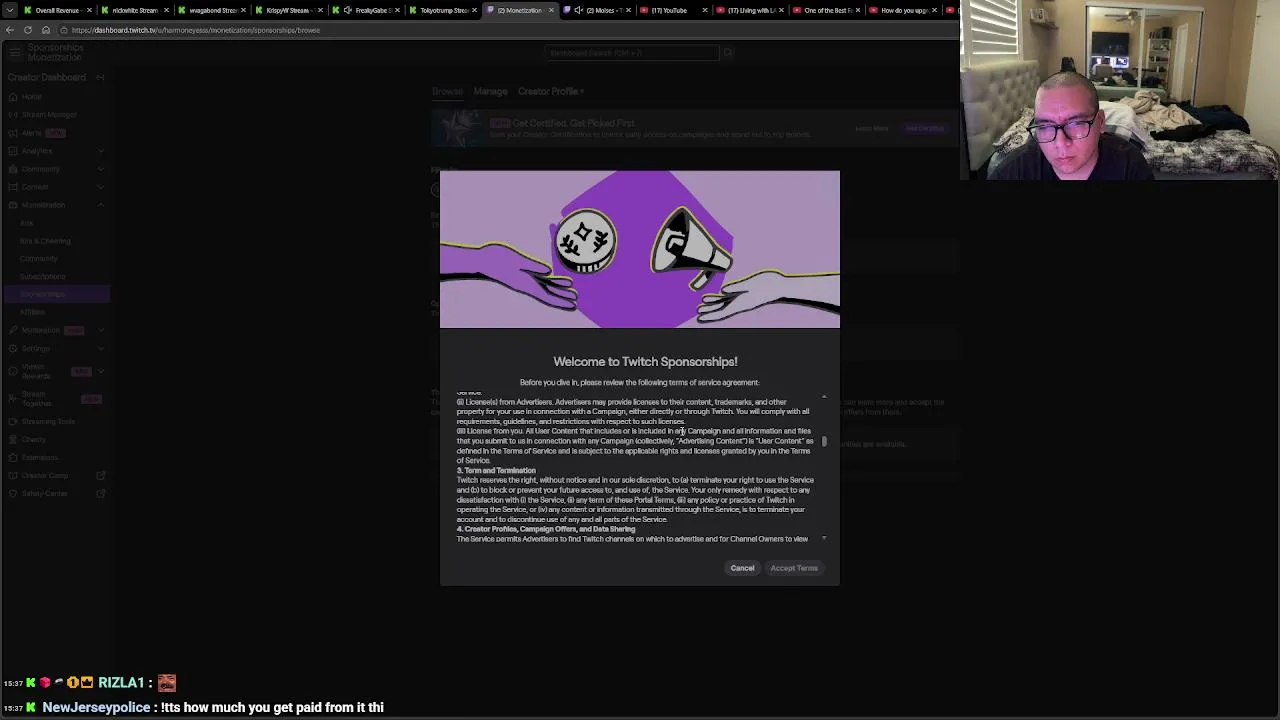Close the (2) Monetization browser tab
1280x720 pixels.
coord(551,10)
